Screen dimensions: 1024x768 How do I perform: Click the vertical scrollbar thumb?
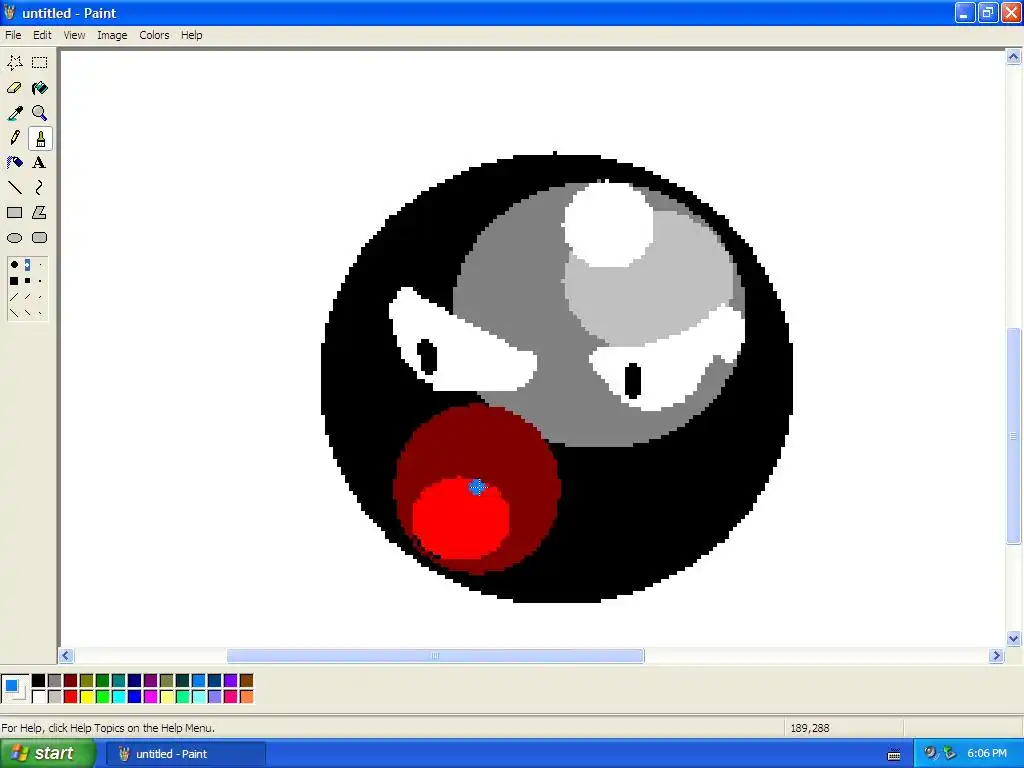click(1014, 436)
